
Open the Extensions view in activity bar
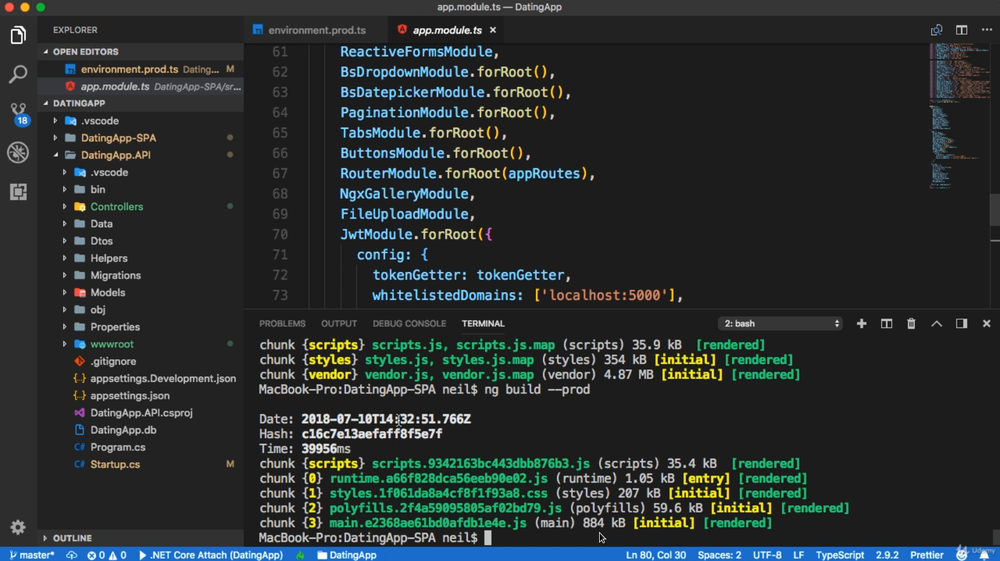click(18, 191)
